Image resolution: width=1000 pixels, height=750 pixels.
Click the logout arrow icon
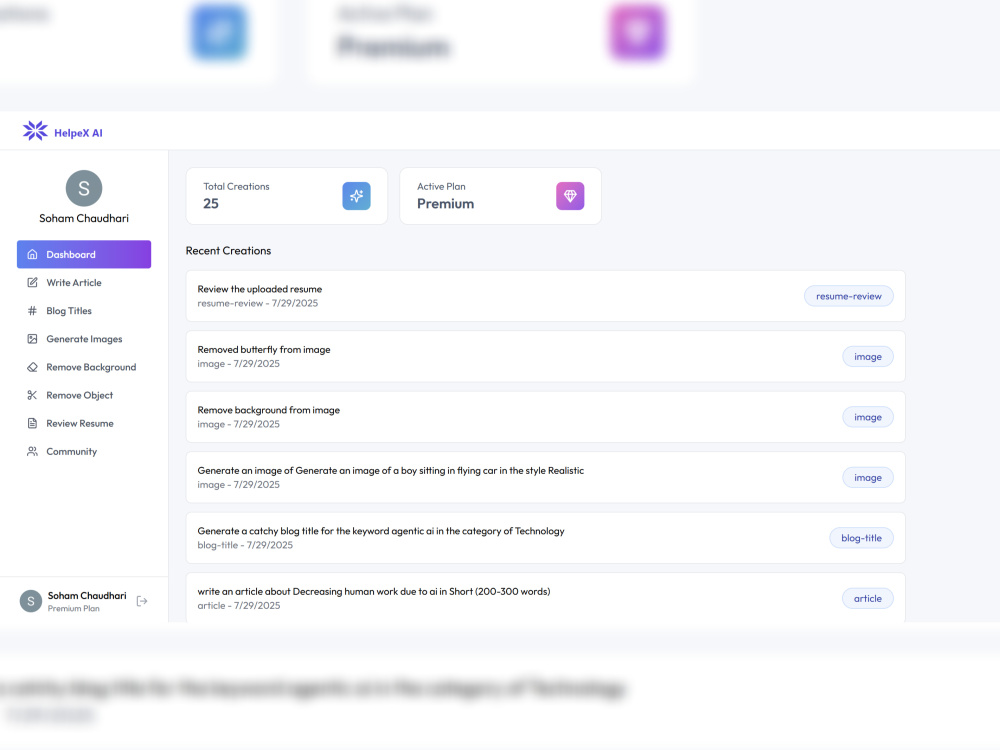[142, 601]
